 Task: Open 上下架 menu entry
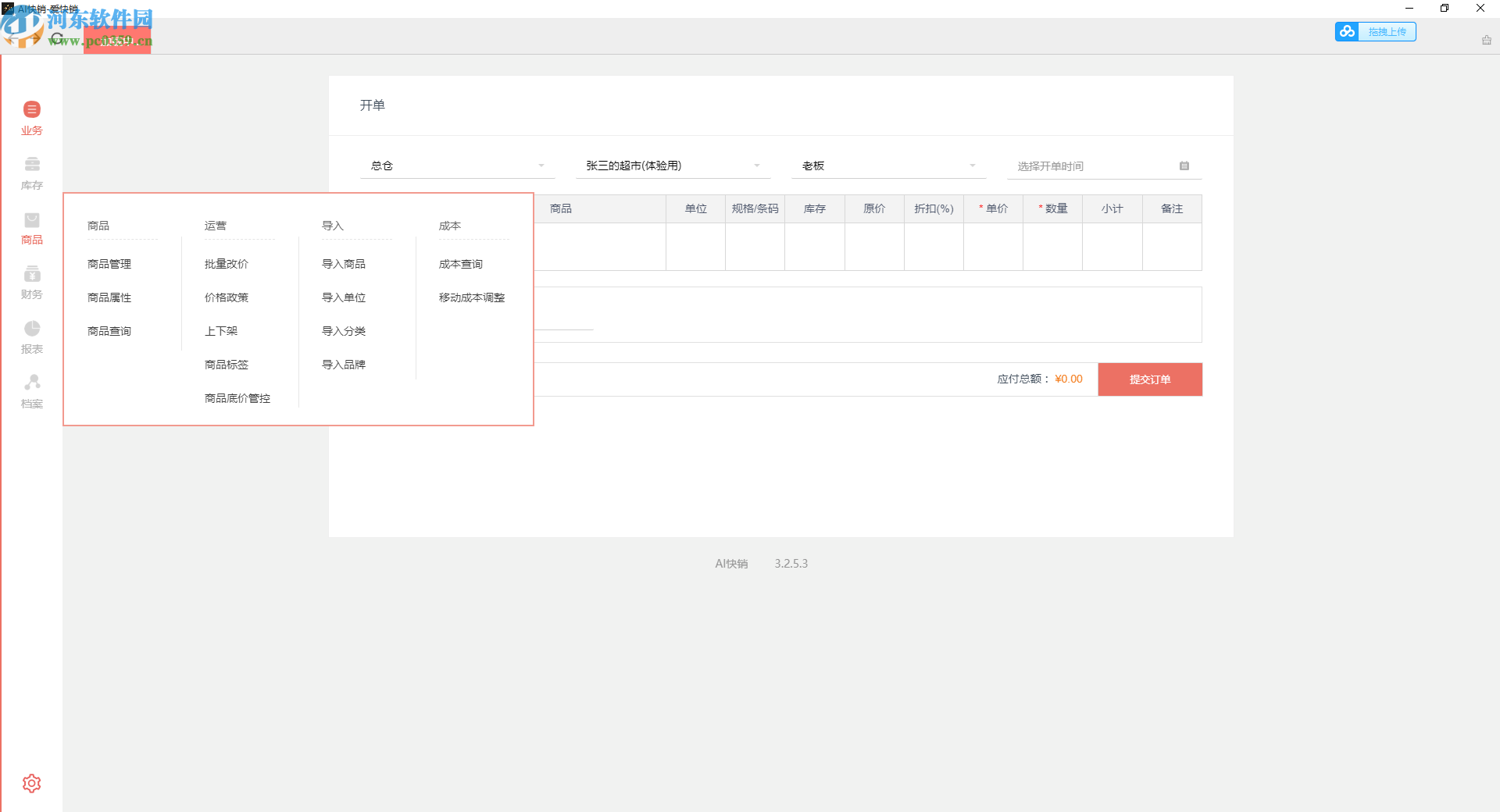pyautogui.click(x=221, y=331)
